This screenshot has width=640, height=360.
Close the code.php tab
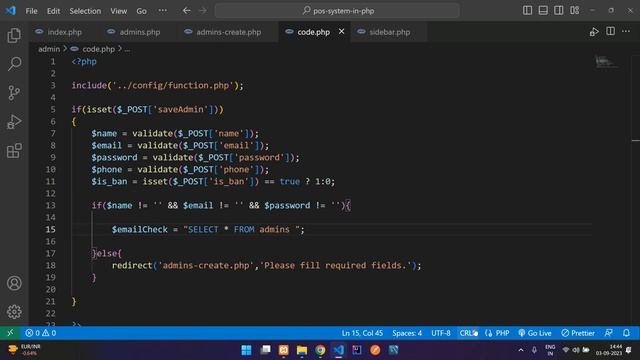pos(341,31)
